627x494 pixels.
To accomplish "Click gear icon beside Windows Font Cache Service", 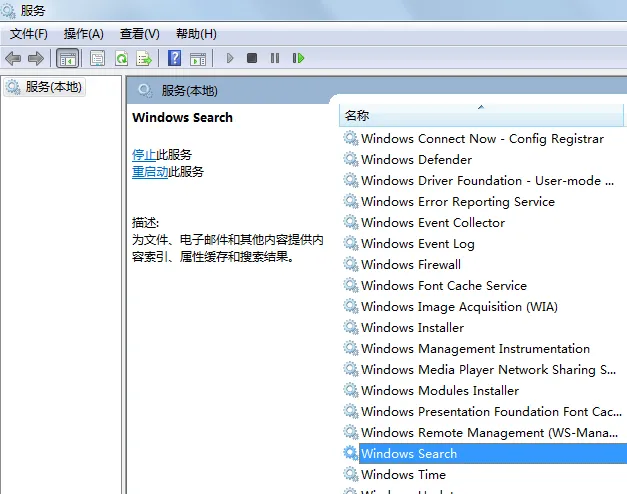I will pyautogui.click(x=351, y=285).
